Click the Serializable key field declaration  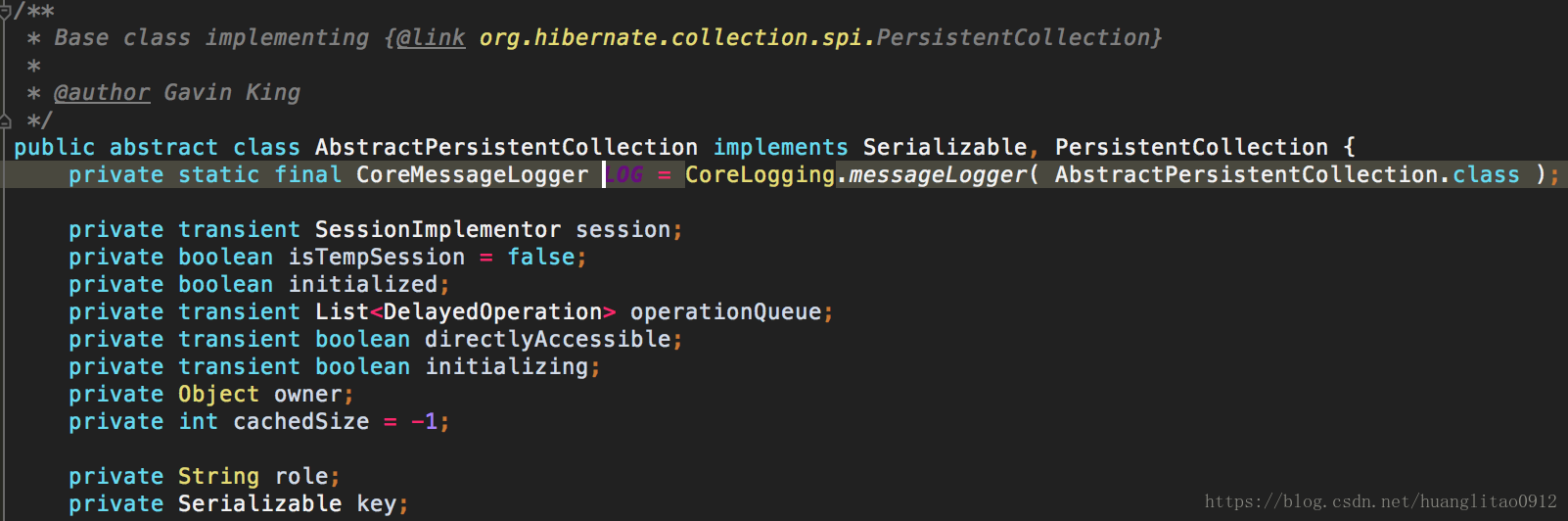coord(239,504)
